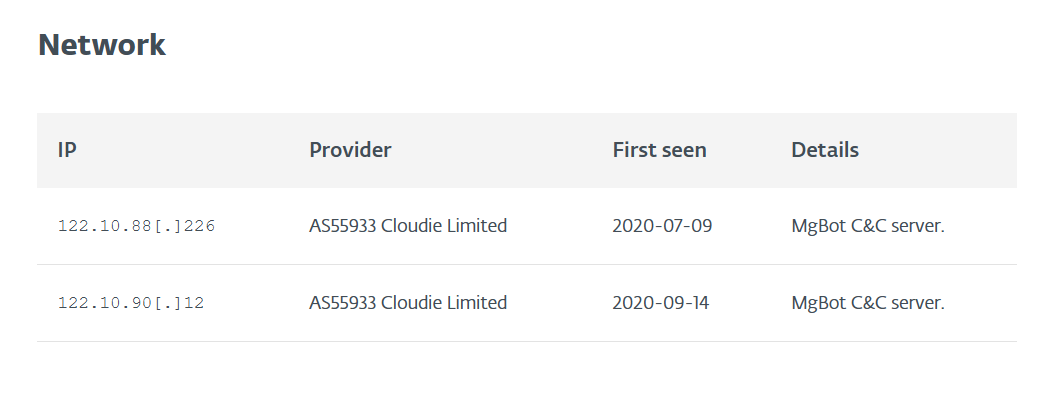Viewport: 1062px width, 406px height.
Task: Select the Provider column header
Action: (x=350, y=150)
